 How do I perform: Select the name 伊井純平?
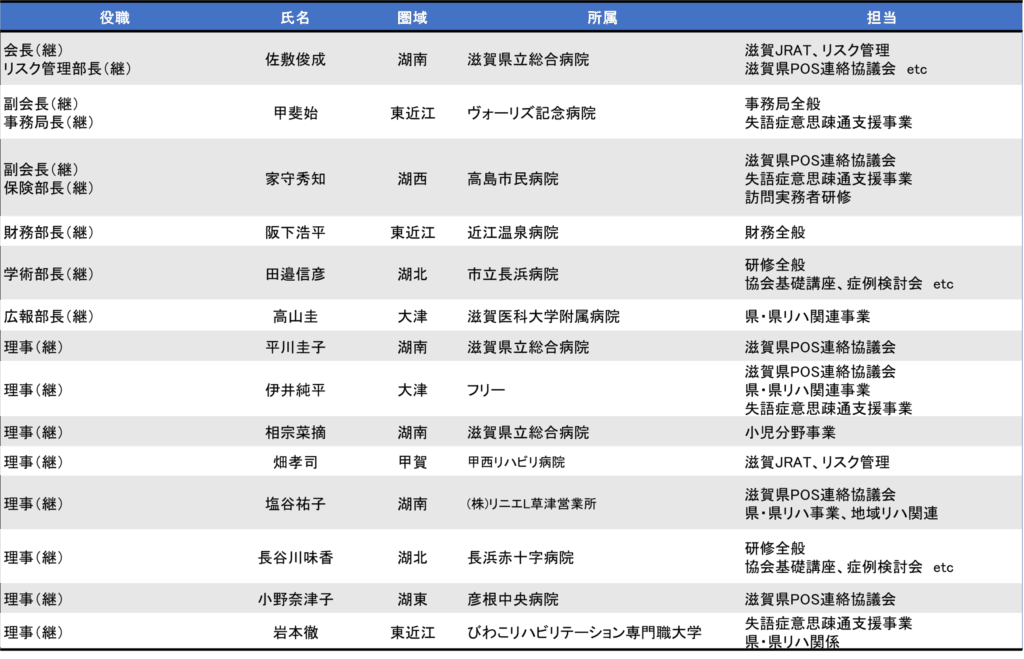coord(295,390)
